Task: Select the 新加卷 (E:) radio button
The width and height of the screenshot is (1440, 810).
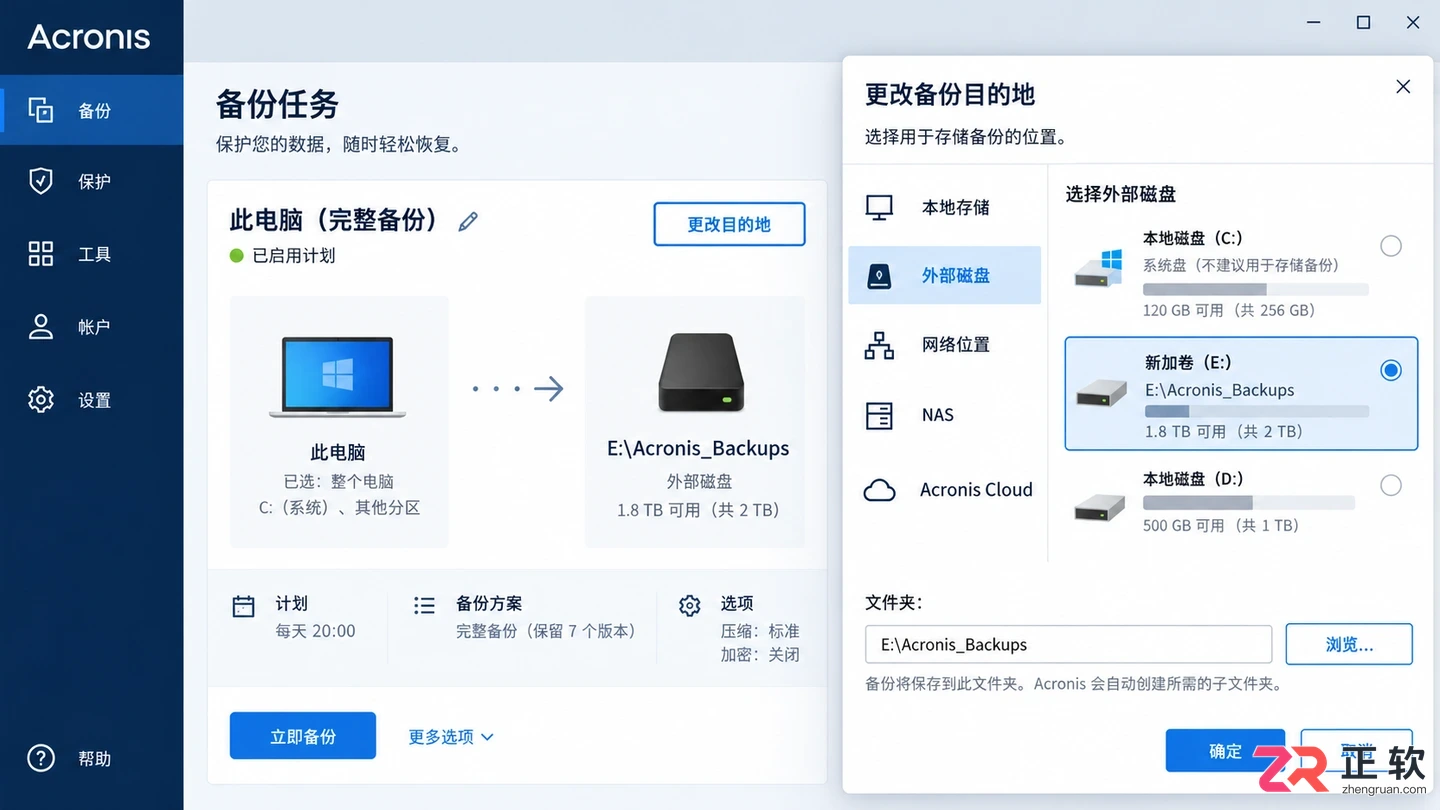Action: (1391, 371)
